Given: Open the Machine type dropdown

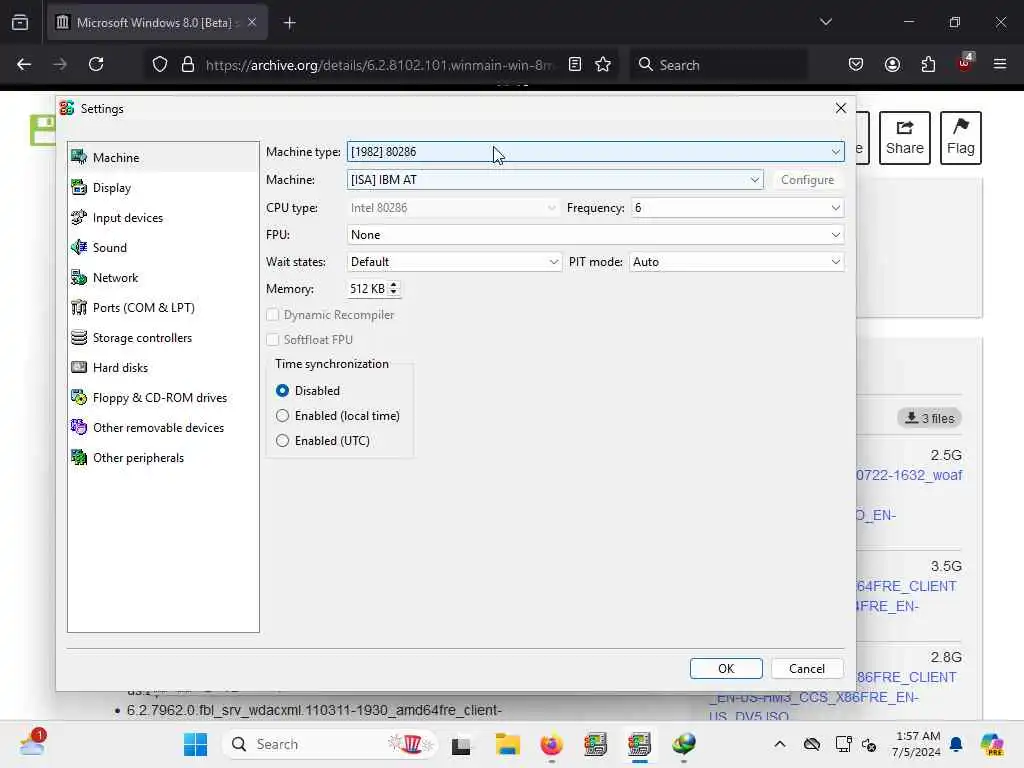Looking at the screenshot, I should (x=595, y=152).
